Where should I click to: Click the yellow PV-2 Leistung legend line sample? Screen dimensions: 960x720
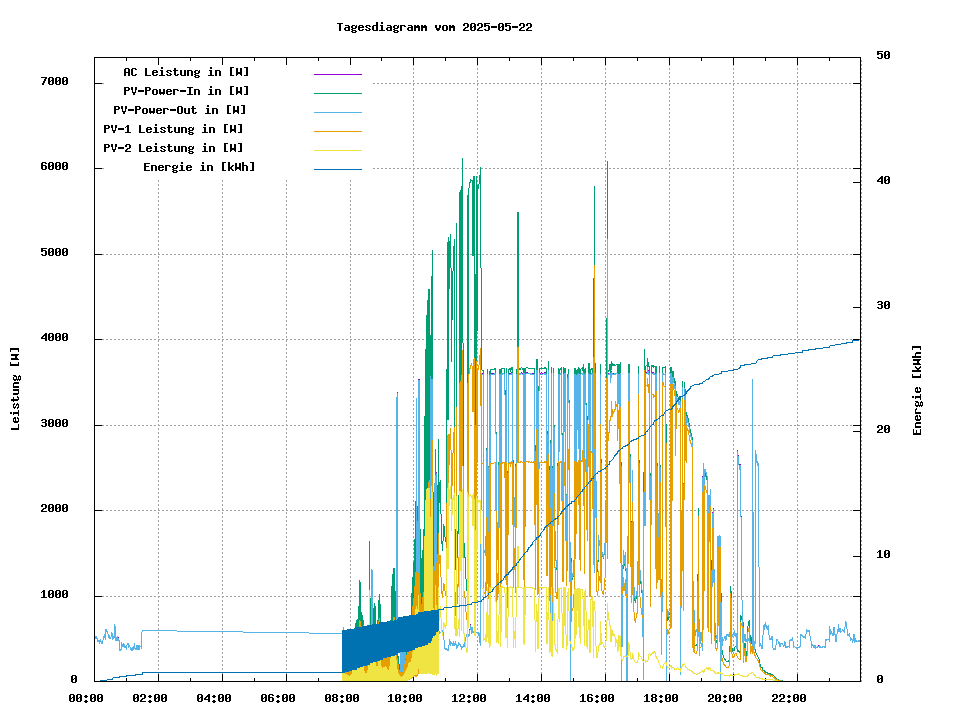coord(337,149)
